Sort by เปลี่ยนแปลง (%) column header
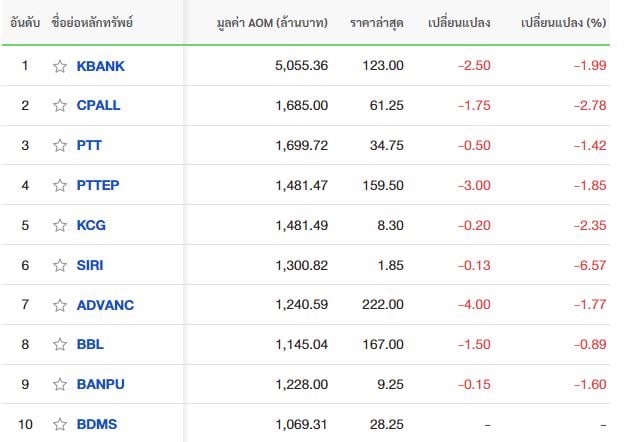Image resolution: width=626 pixels, height=442 pixels. [x=563, y=23]
